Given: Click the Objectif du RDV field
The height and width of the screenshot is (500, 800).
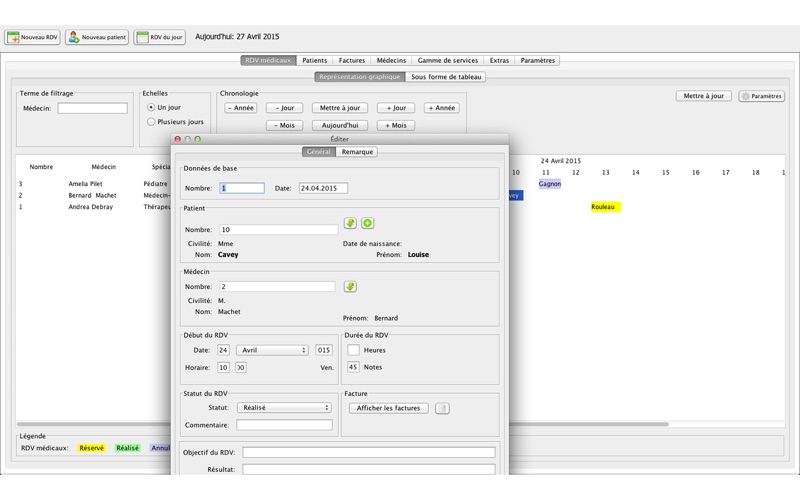Looking at the screenshot, I should pos(368,452).
